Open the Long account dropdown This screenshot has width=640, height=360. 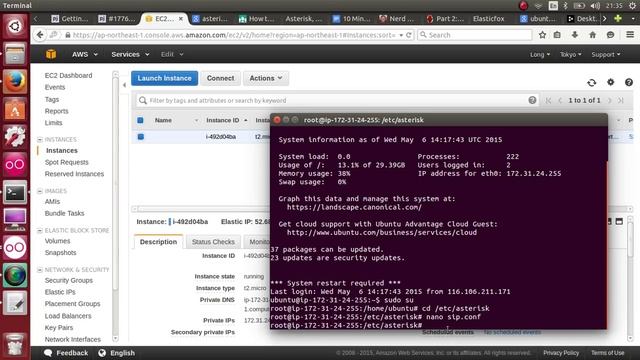click(x=540, y=54)
